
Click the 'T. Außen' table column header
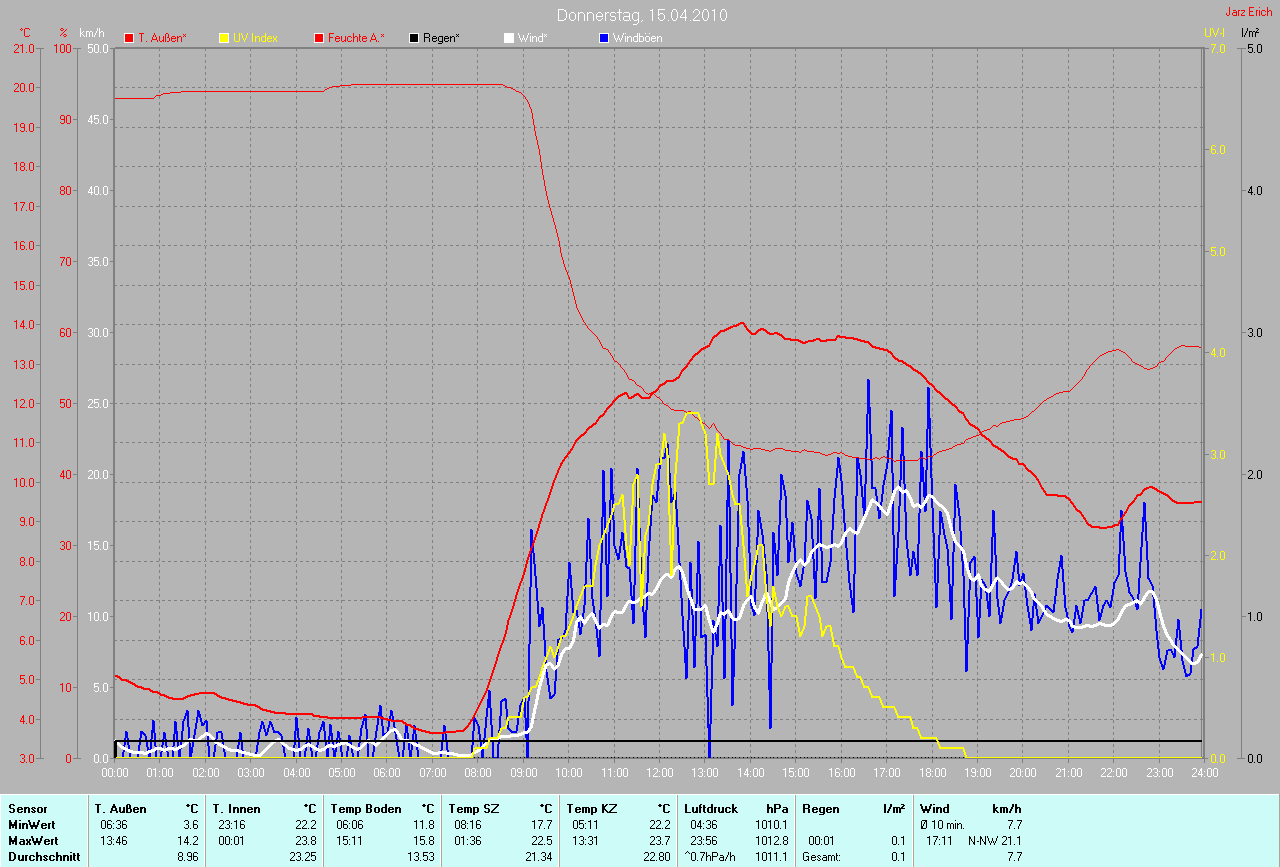click(121, 808)
